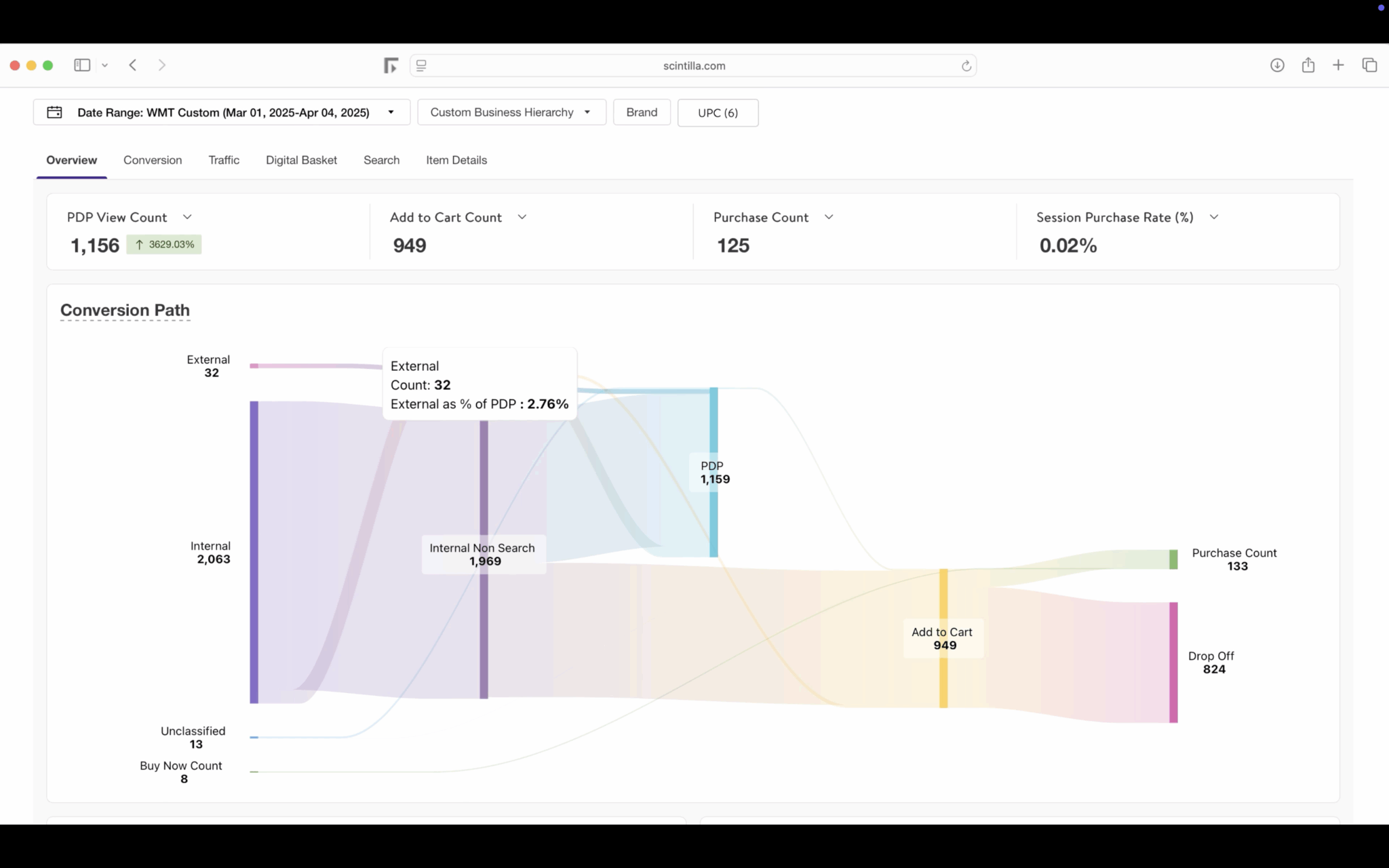Expand the PDP View Count metric chevron
Image resolution: width=1389 pixels, height=868 pixels.
(187, 217)
